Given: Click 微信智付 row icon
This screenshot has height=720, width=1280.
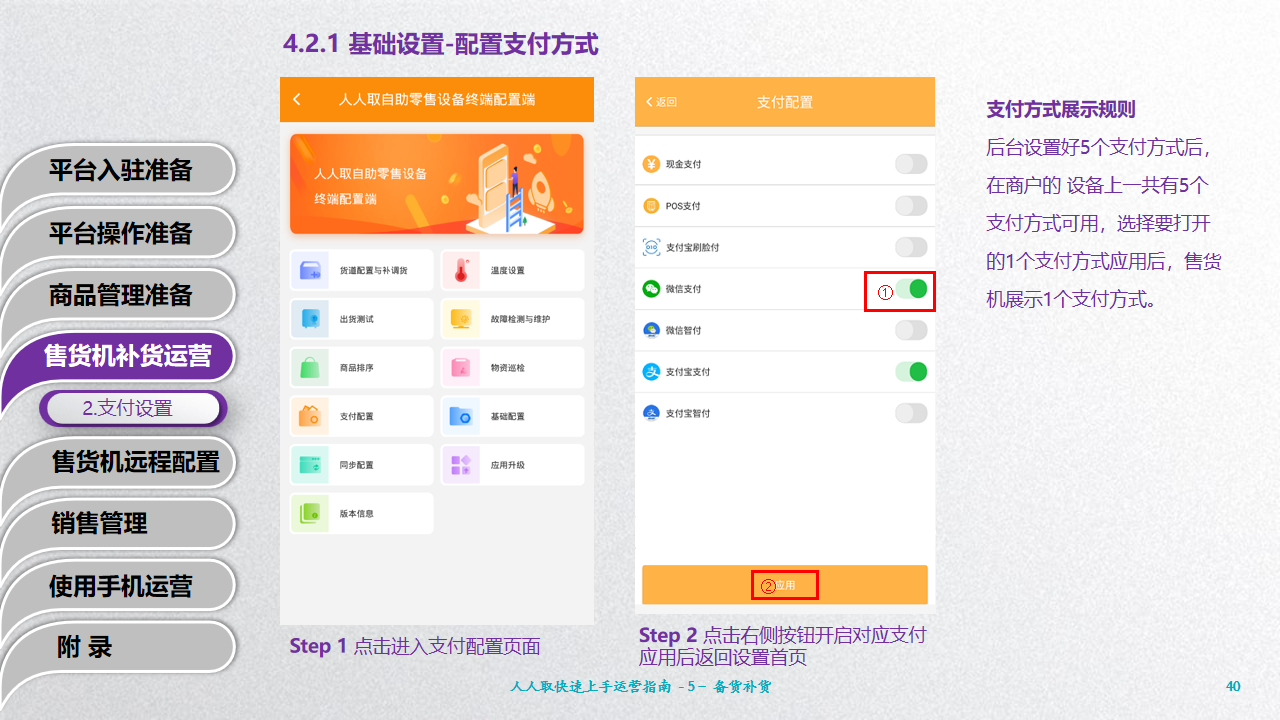Looking at the screenshot, I should pos(651,330).
